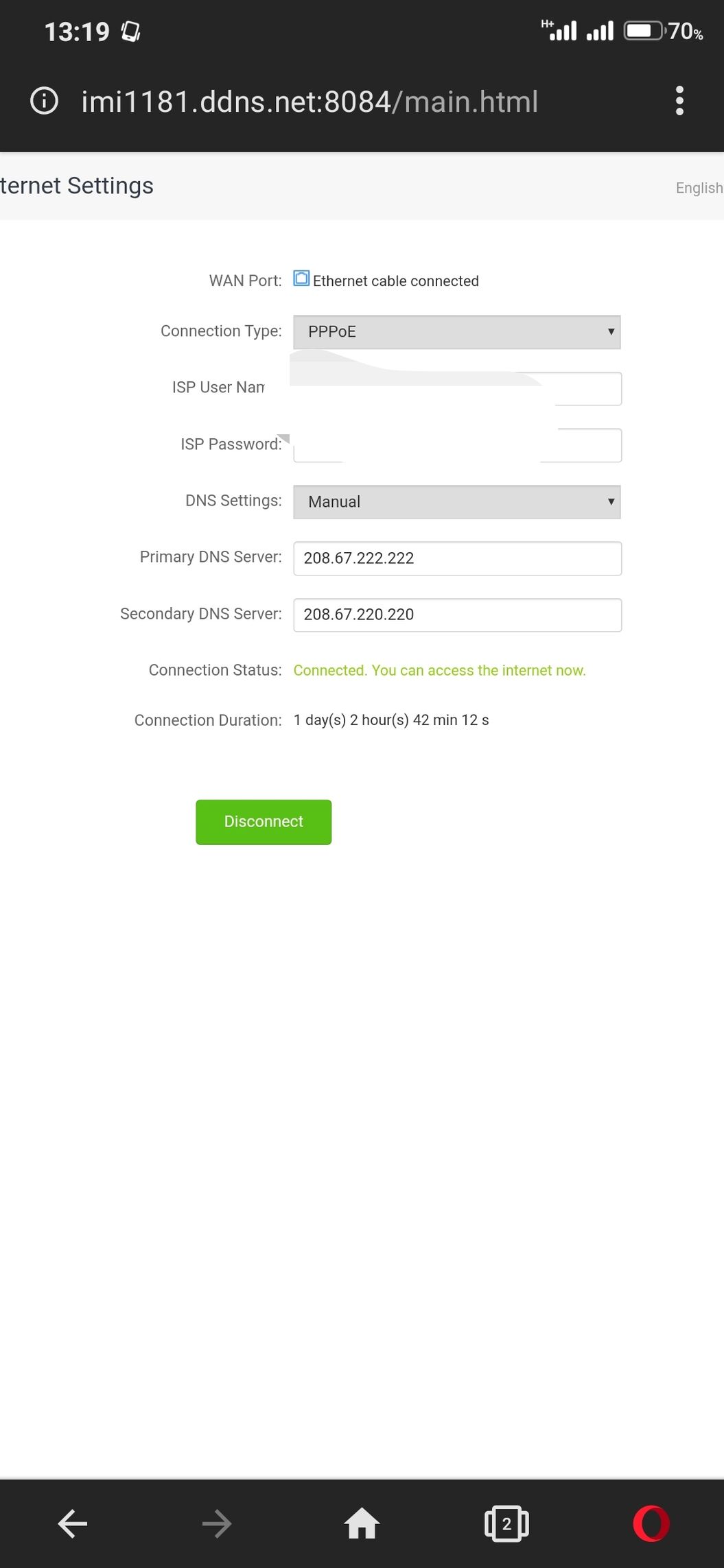
Task: Tap the battery icon in status bar
Action: (x=644, y=31)
